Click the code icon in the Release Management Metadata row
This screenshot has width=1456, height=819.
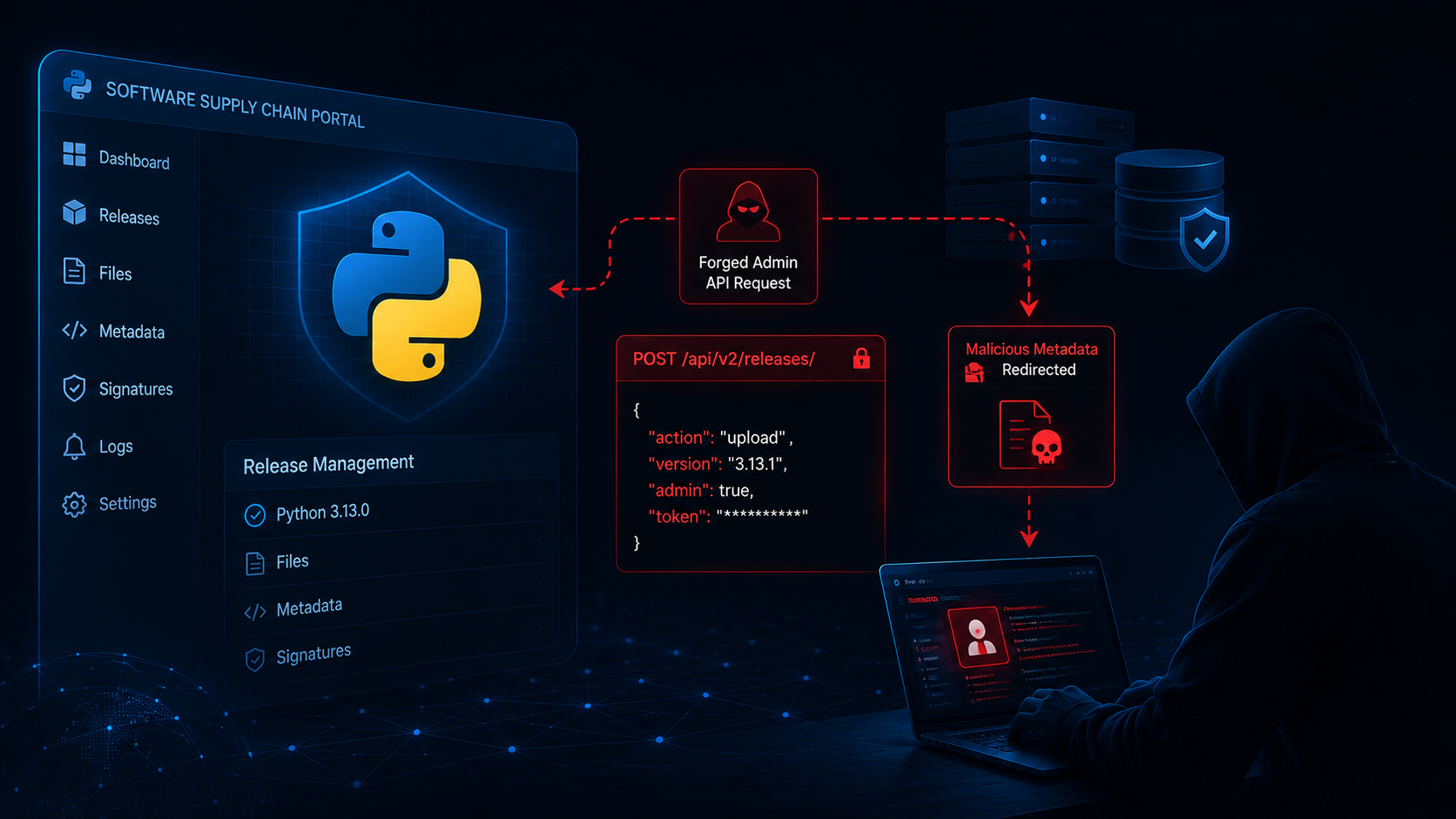(x=254, y=613)
